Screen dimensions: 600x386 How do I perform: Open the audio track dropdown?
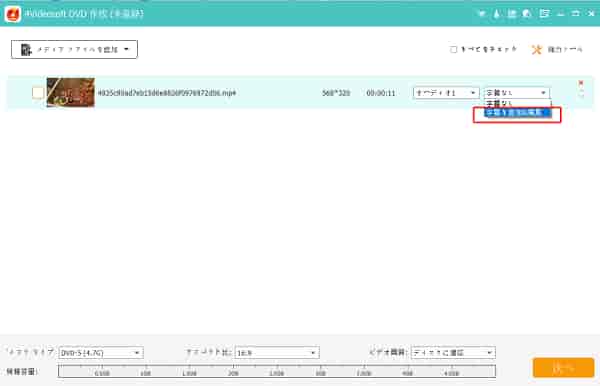(446, 93)
